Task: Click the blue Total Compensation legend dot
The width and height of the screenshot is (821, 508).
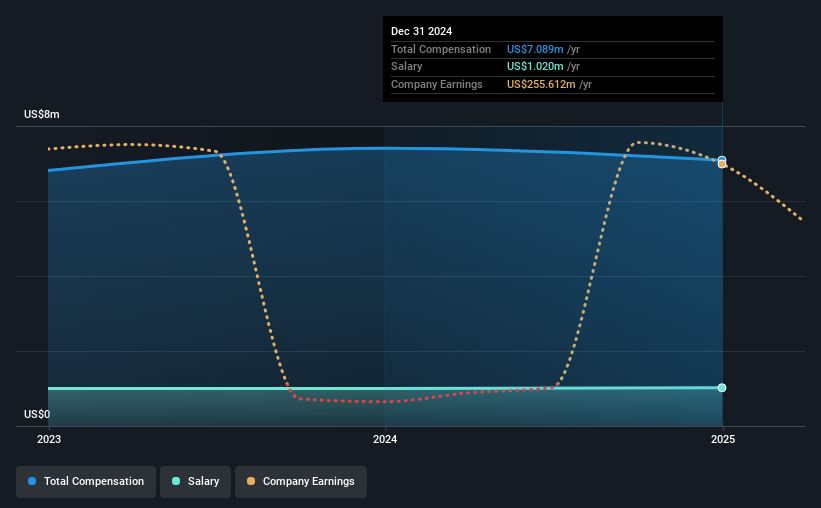Action: pyautogui.click(x=32, y=481)
